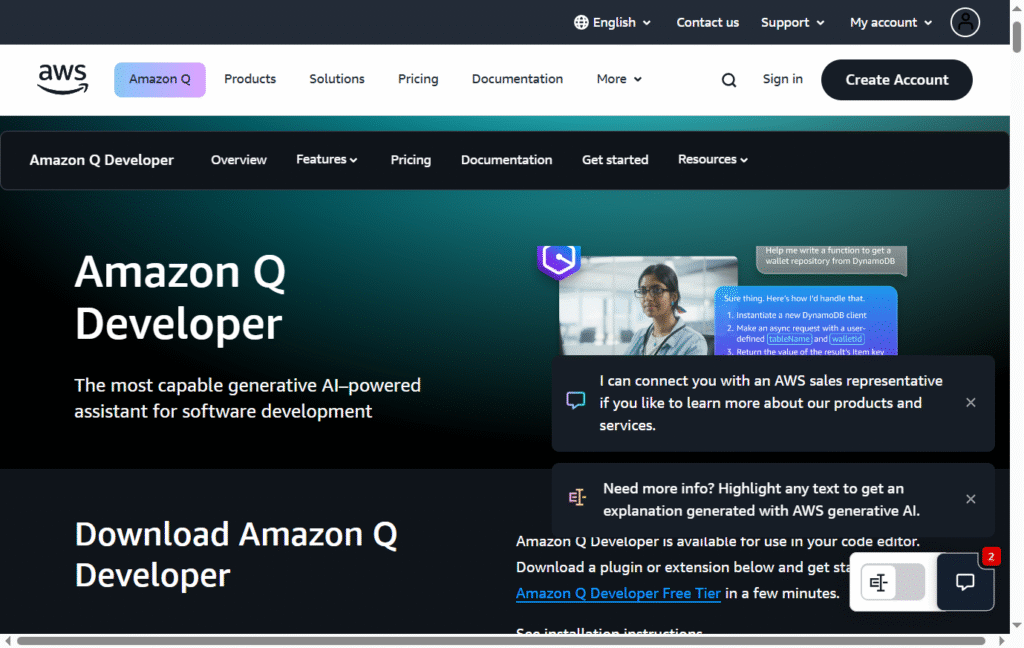Viewport: 1024px width, 648px height.
Task: Open the chat bubble widget button
Action: coord(965,582)
